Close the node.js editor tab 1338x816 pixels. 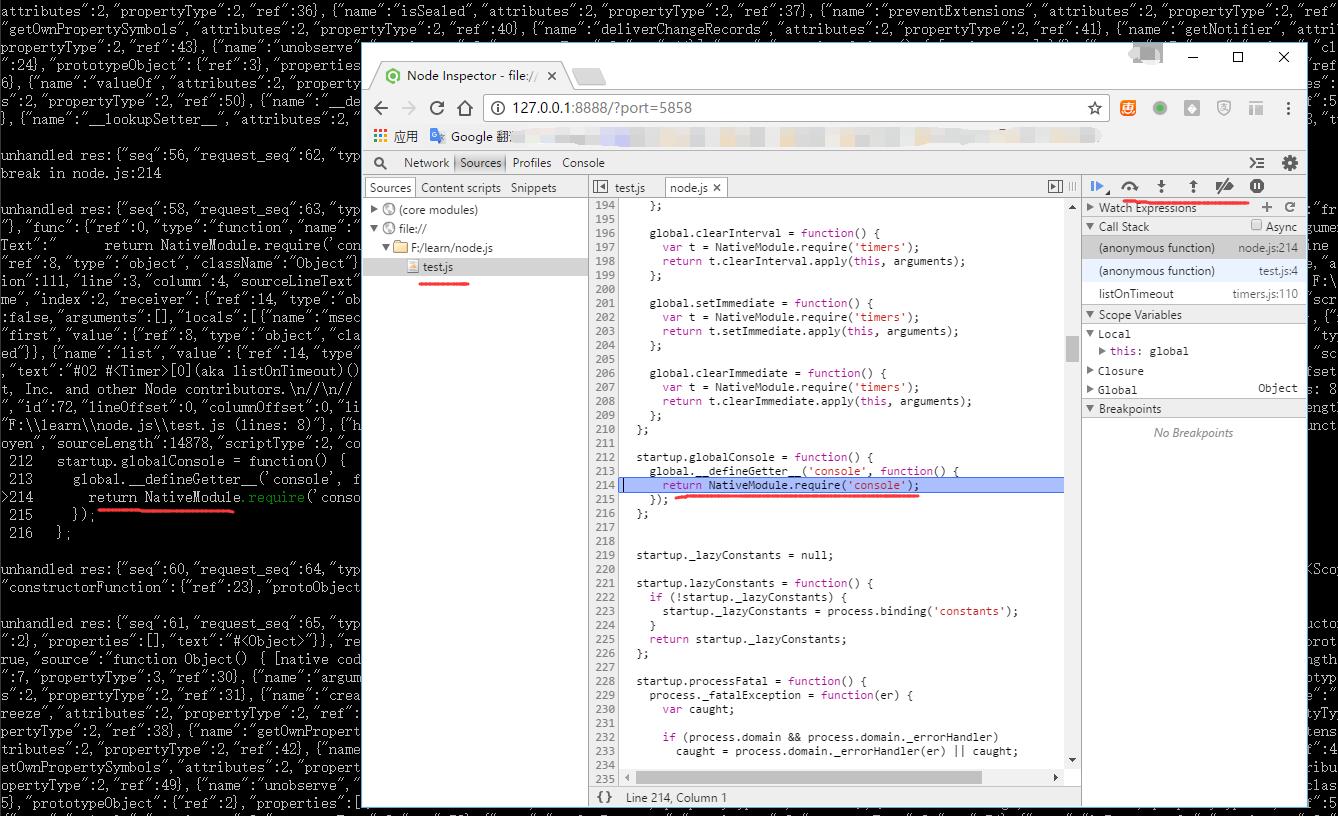717,188
